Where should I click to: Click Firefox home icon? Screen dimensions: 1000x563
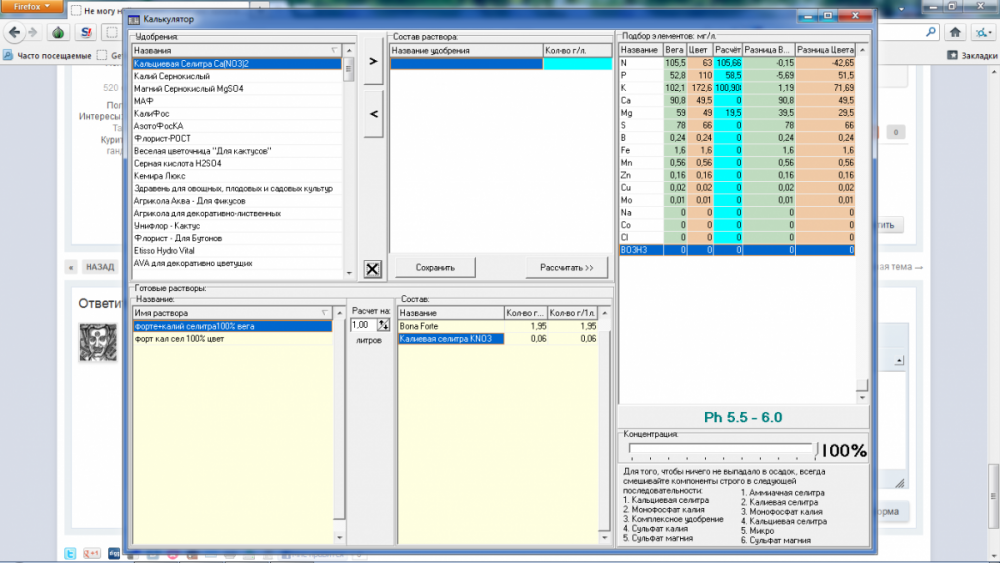point(955,32)
